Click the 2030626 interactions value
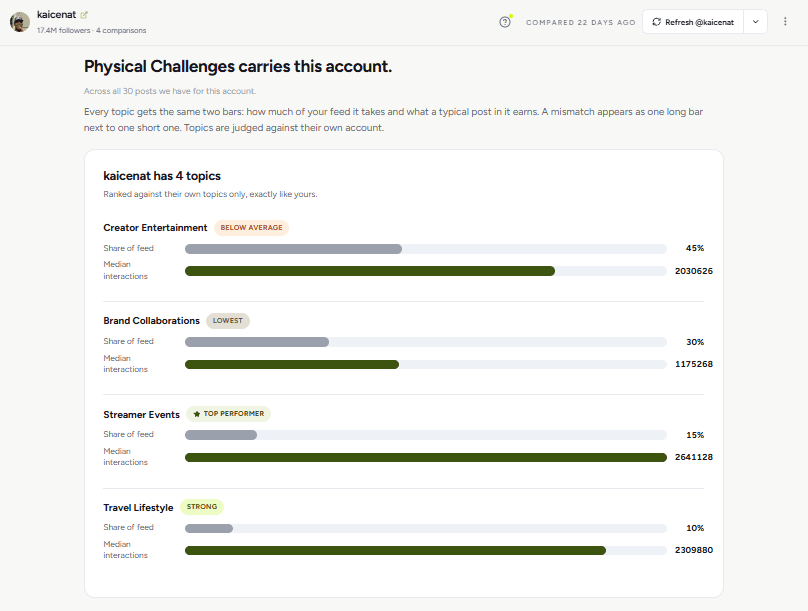 (694, 271)
